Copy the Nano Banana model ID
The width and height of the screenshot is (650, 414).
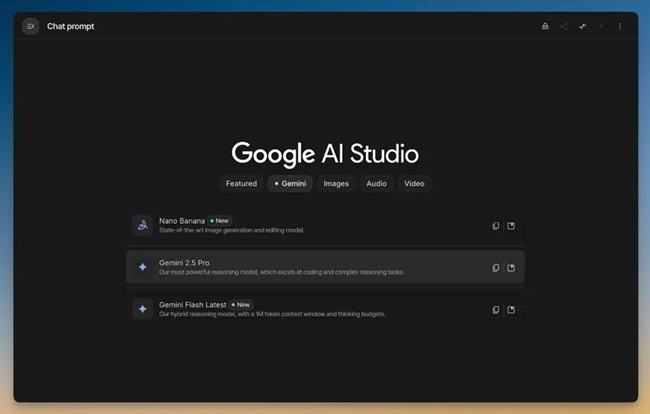tap(495, 226)
